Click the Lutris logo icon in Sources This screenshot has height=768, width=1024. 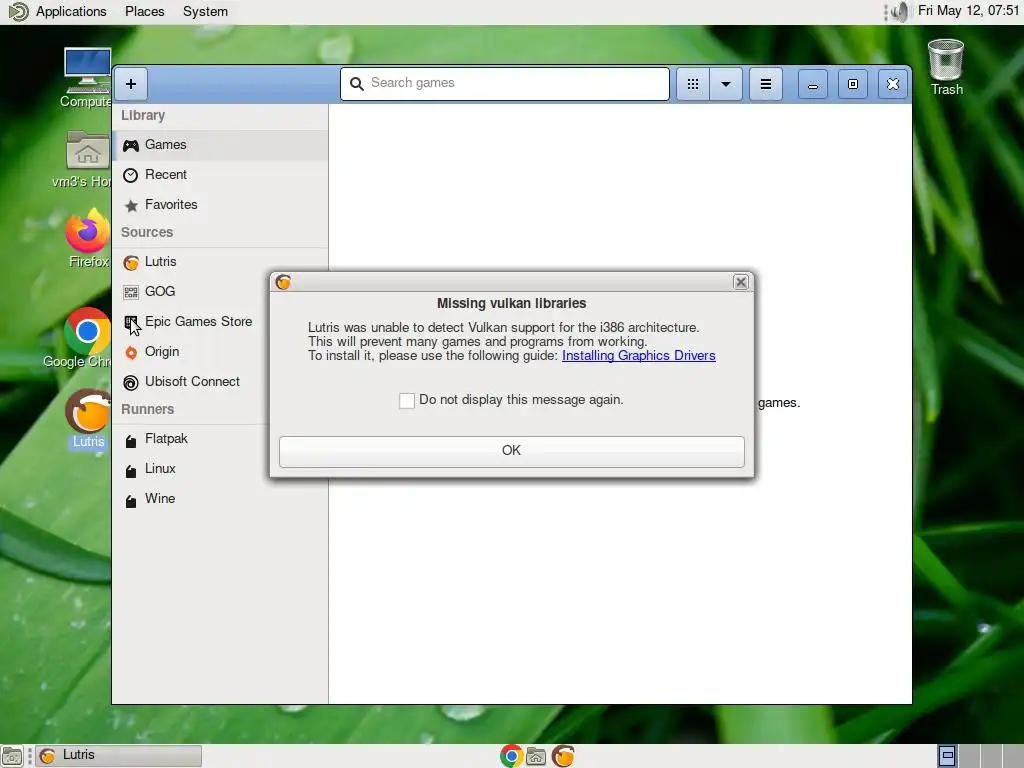(x=131, y=263)
